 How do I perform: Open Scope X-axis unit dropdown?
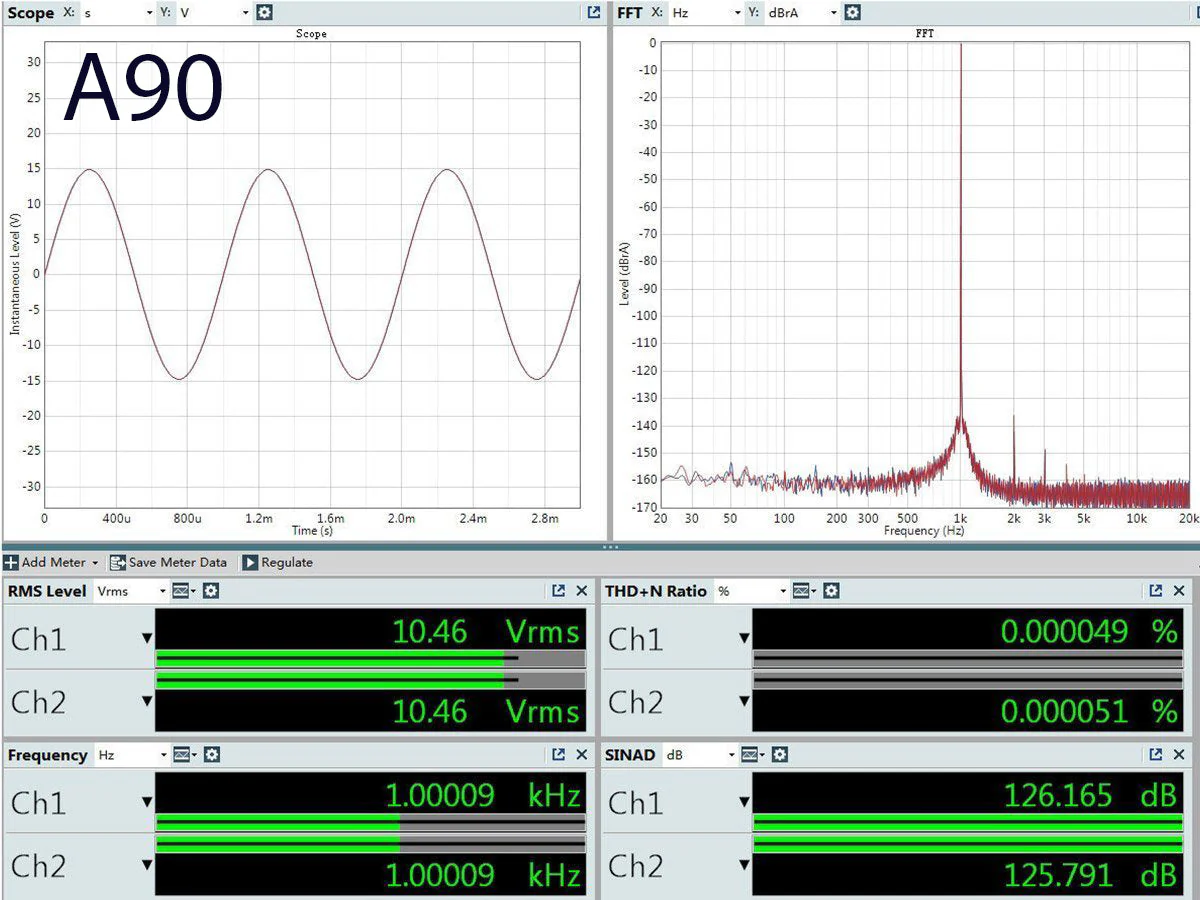117,13
